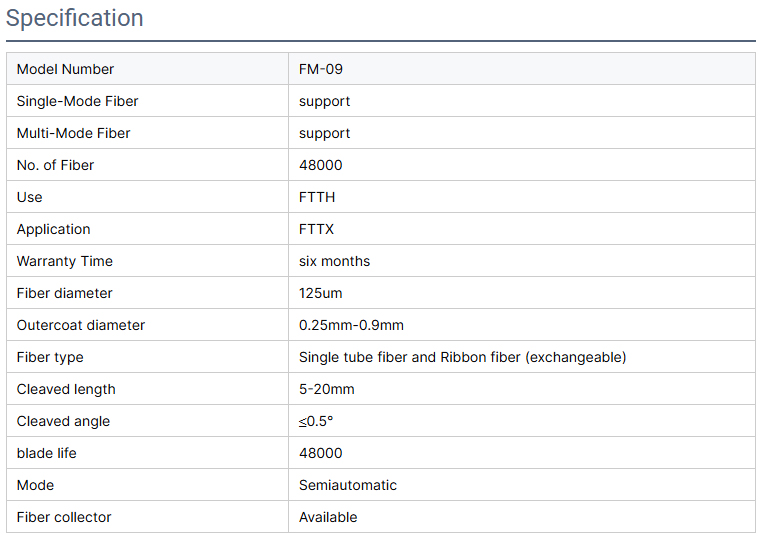
Task: Click the Multi-Mode Fiber support value
Action: (324, 134)
